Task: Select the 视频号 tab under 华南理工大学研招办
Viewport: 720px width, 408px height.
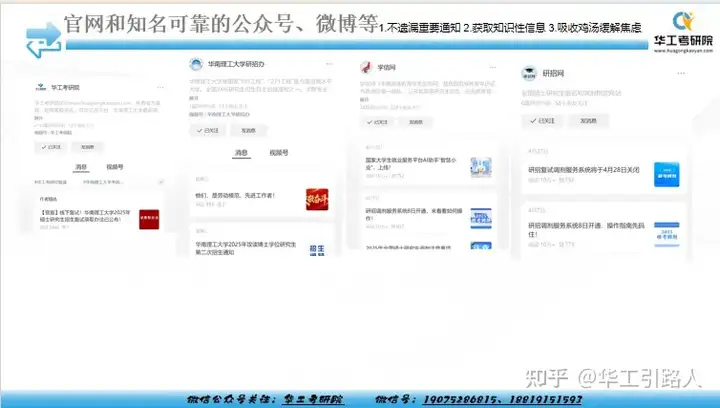Action: pos(279,153)
